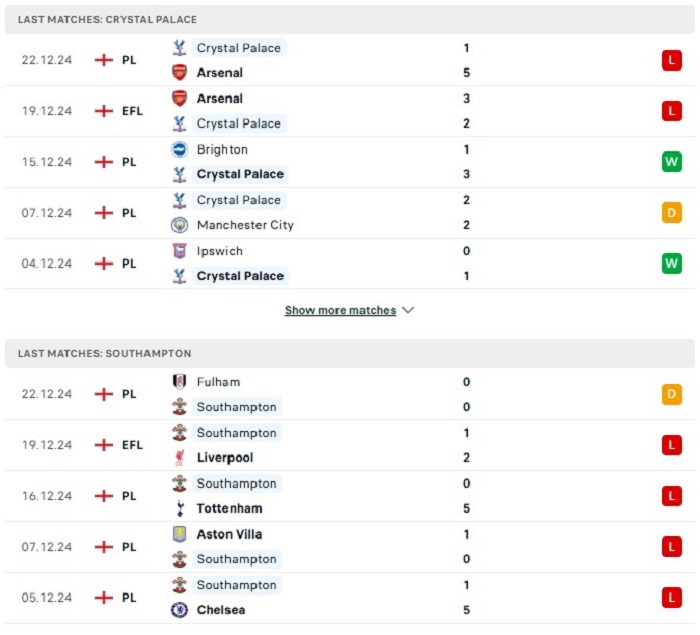Click the Arsenal crest in the 22.12.24 match
The width and height of the screenshot is (700, 635).
click(179, 72)
